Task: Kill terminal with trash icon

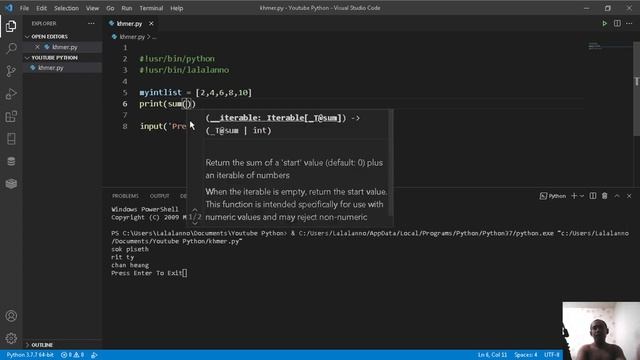Action: [604, 196]
